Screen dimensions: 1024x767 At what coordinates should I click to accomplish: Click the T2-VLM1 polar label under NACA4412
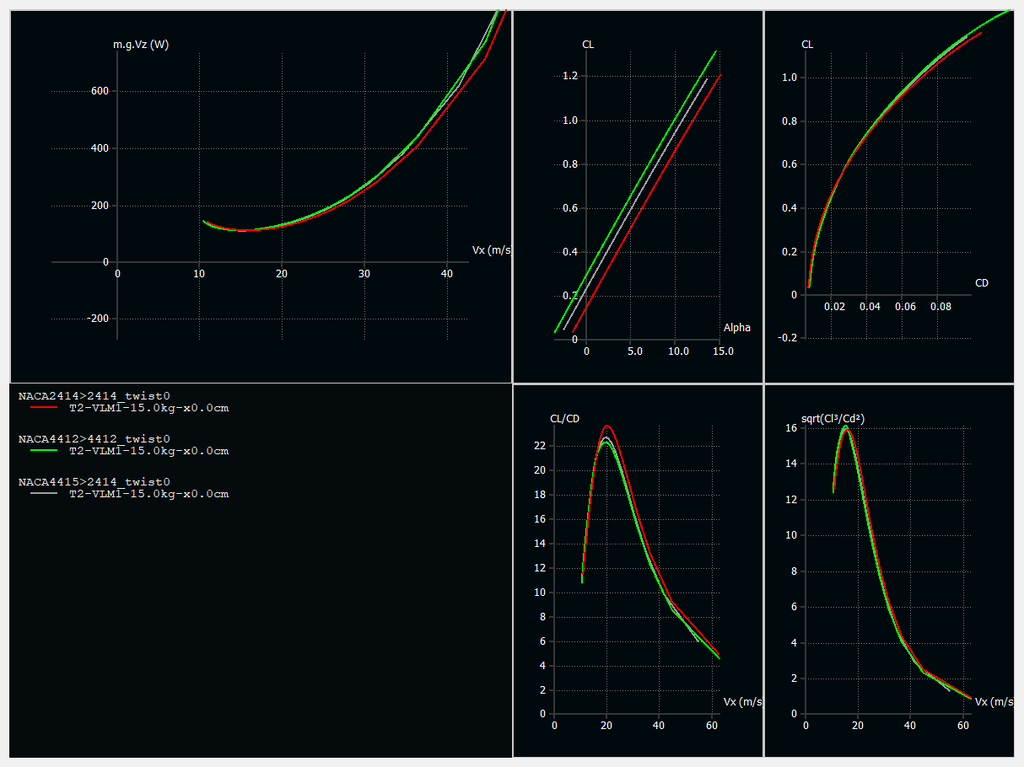coord(148,451)
